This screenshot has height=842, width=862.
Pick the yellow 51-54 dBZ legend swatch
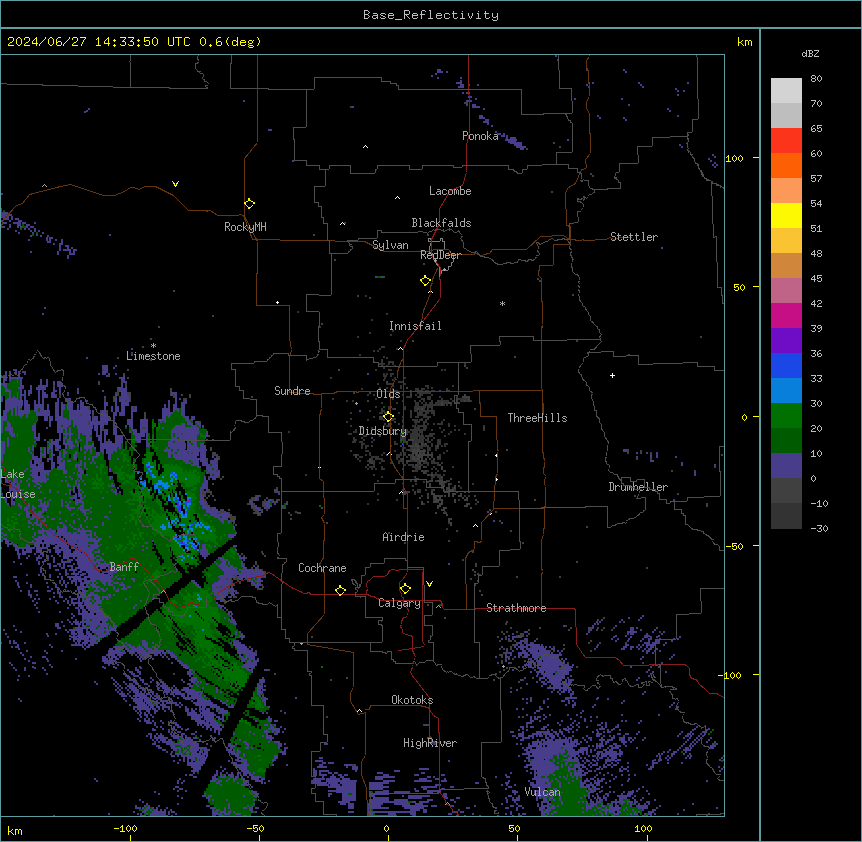point(786,215)
